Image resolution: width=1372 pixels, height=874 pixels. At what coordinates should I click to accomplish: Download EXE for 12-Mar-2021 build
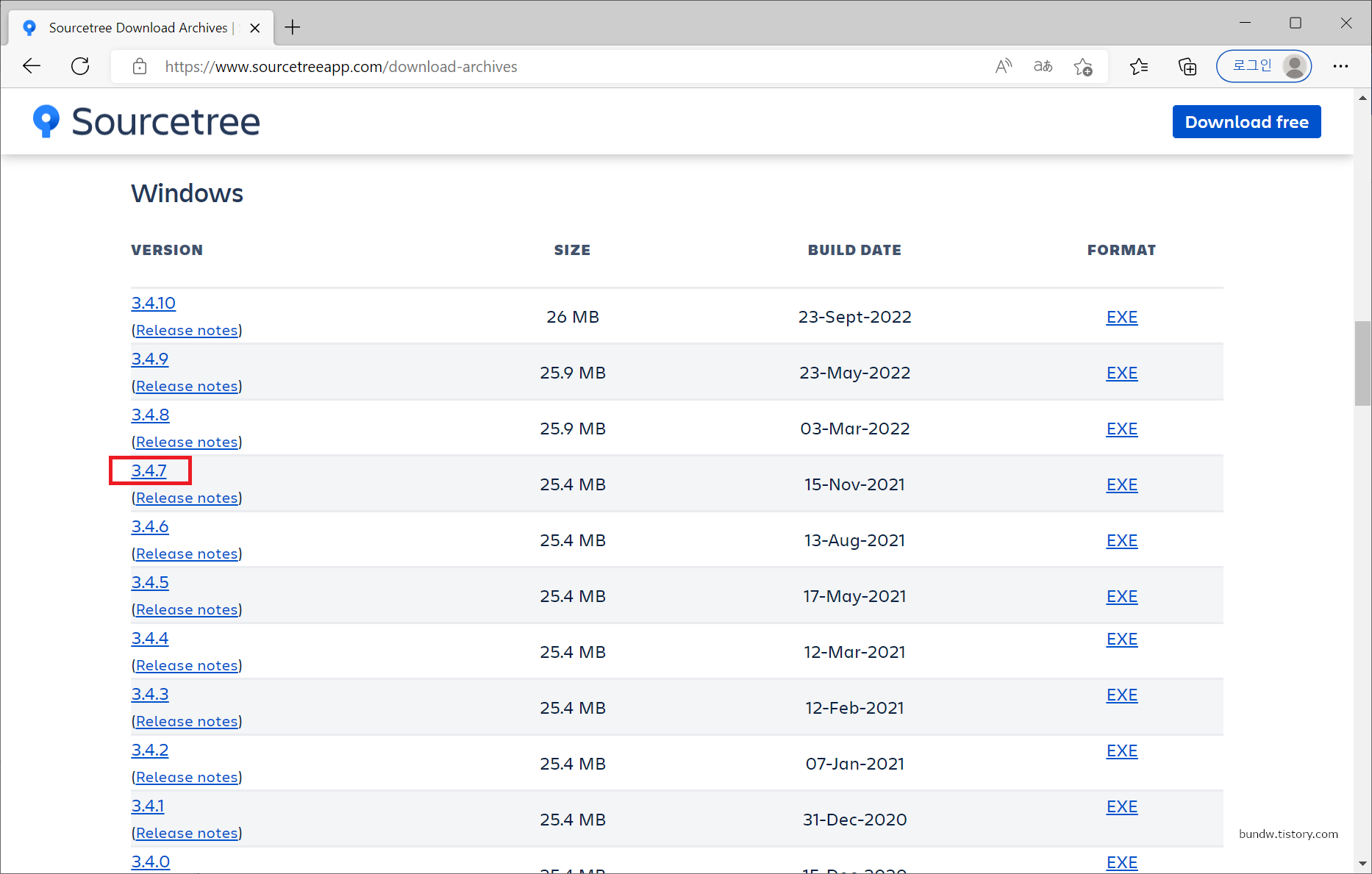click(1122, 640)
